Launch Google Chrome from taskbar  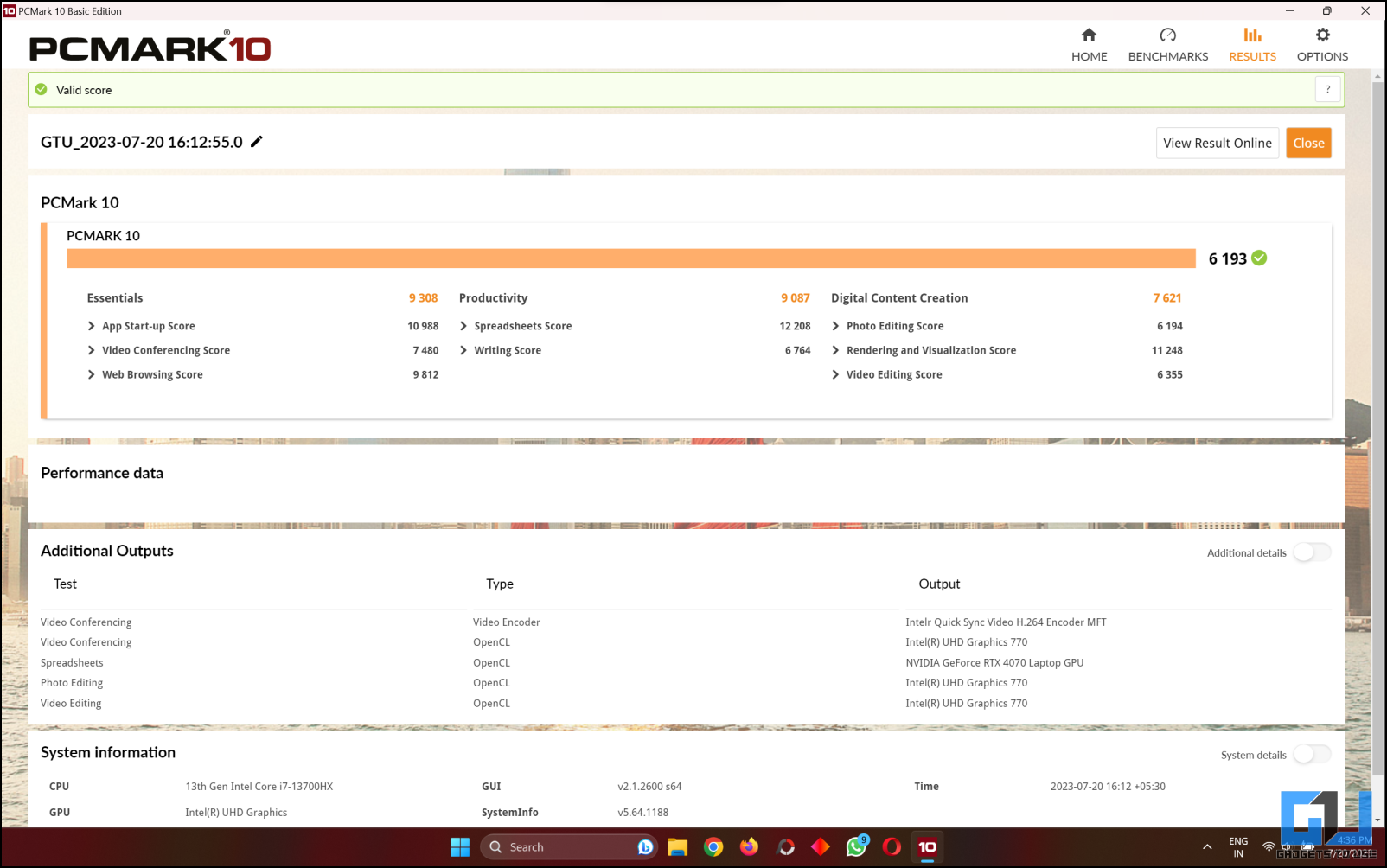pyautogui.click(x=713, y=847)
